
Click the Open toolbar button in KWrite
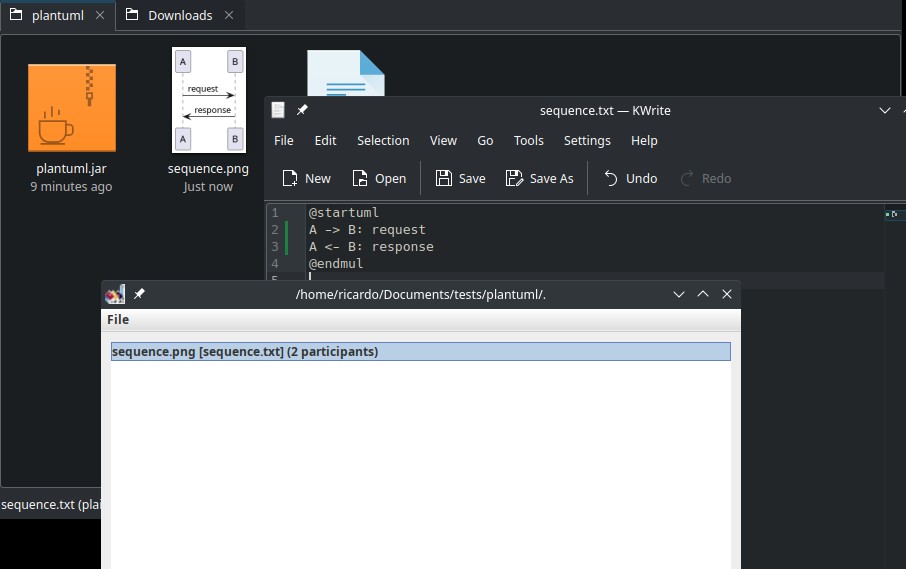coord(379,178)
